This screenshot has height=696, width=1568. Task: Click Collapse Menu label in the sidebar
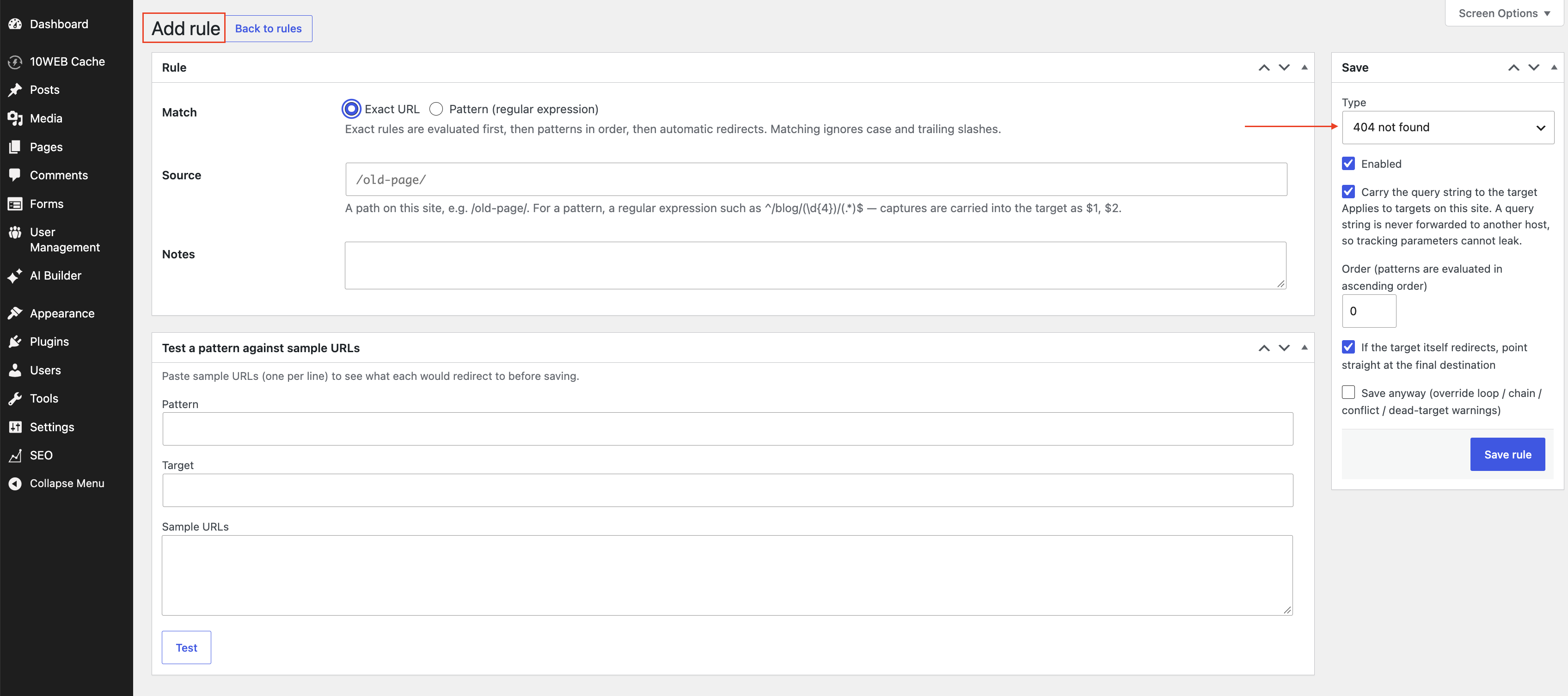click(67, 484)
